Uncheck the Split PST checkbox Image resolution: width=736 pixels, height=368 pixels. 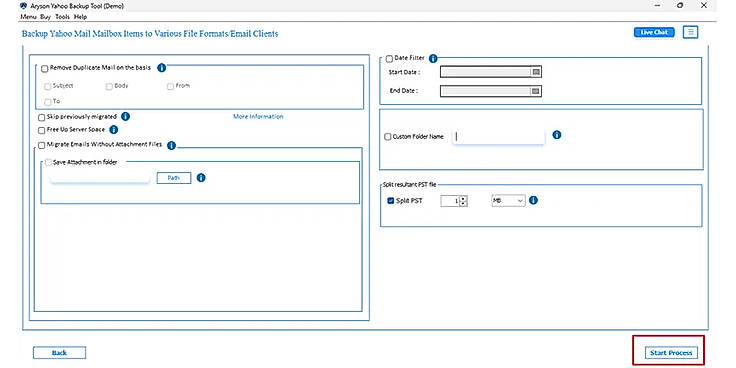click(x=390, y=201)
